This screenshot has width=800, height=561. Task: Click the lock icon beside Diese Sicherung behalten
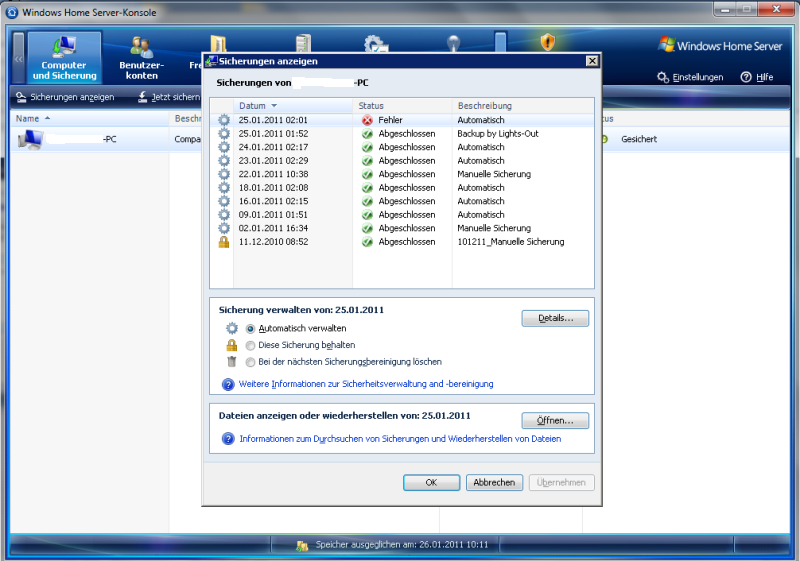click(232, 345)
